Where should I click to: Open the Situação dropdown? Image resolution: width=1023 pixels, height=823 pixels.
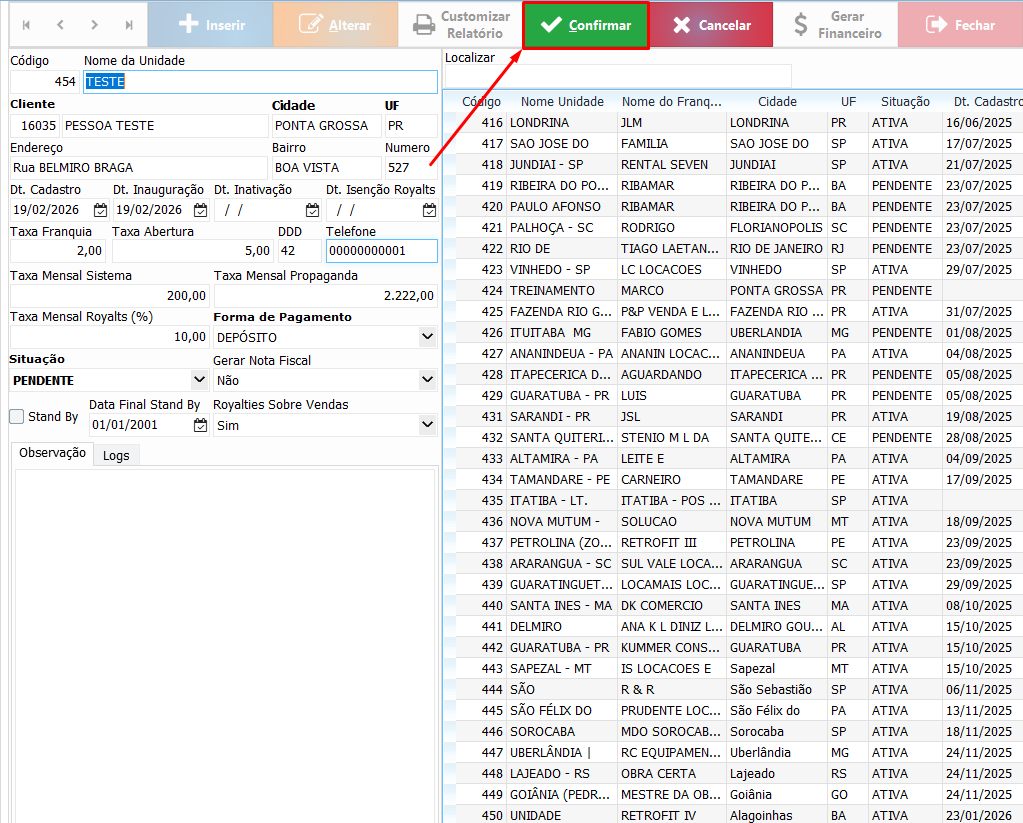198,380
